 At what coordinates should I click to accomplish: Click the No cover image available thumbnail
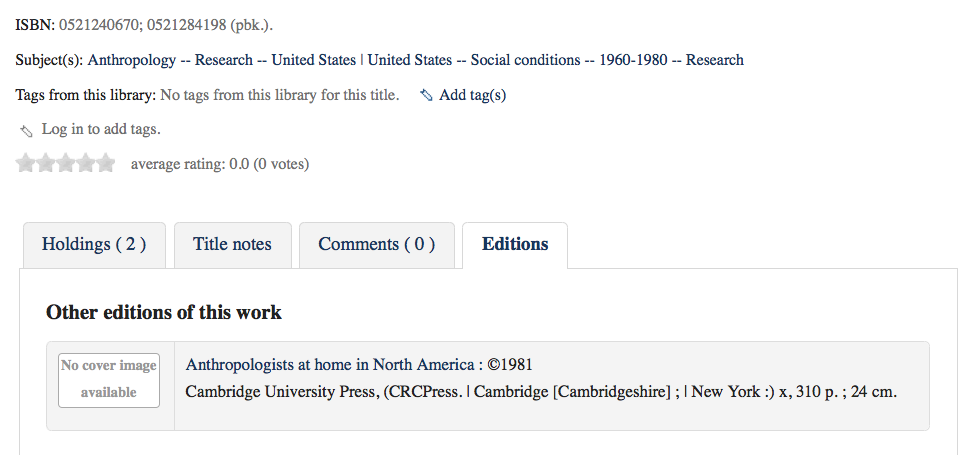click(109, 380)
